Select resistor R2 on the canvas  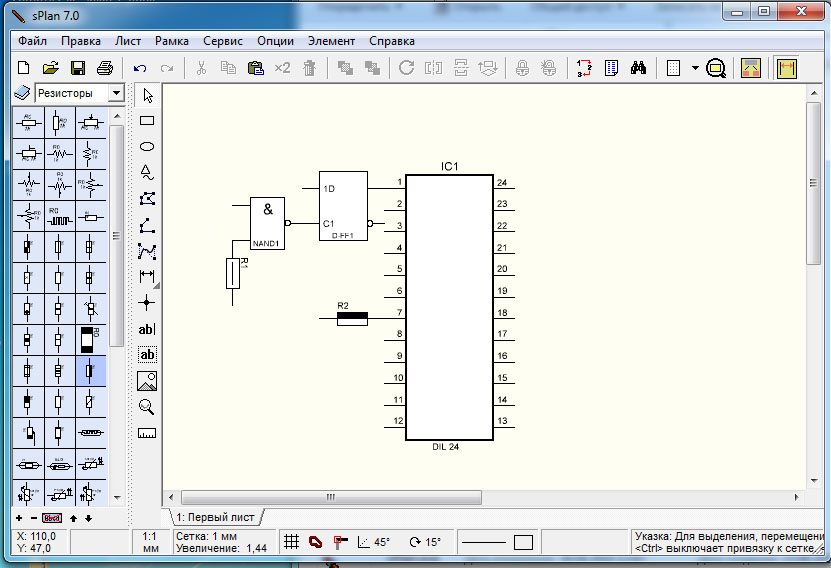[x=352, y=318]
